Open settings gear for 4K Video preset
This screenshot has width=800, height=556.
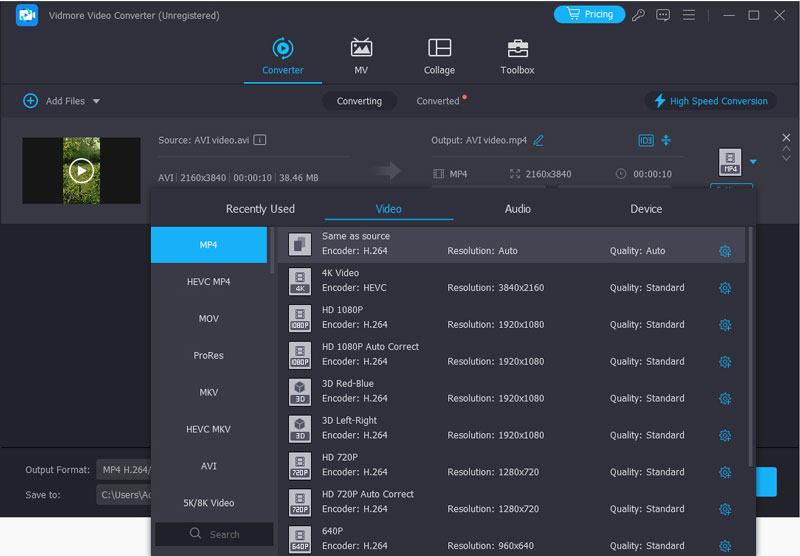tap(725, 288)
